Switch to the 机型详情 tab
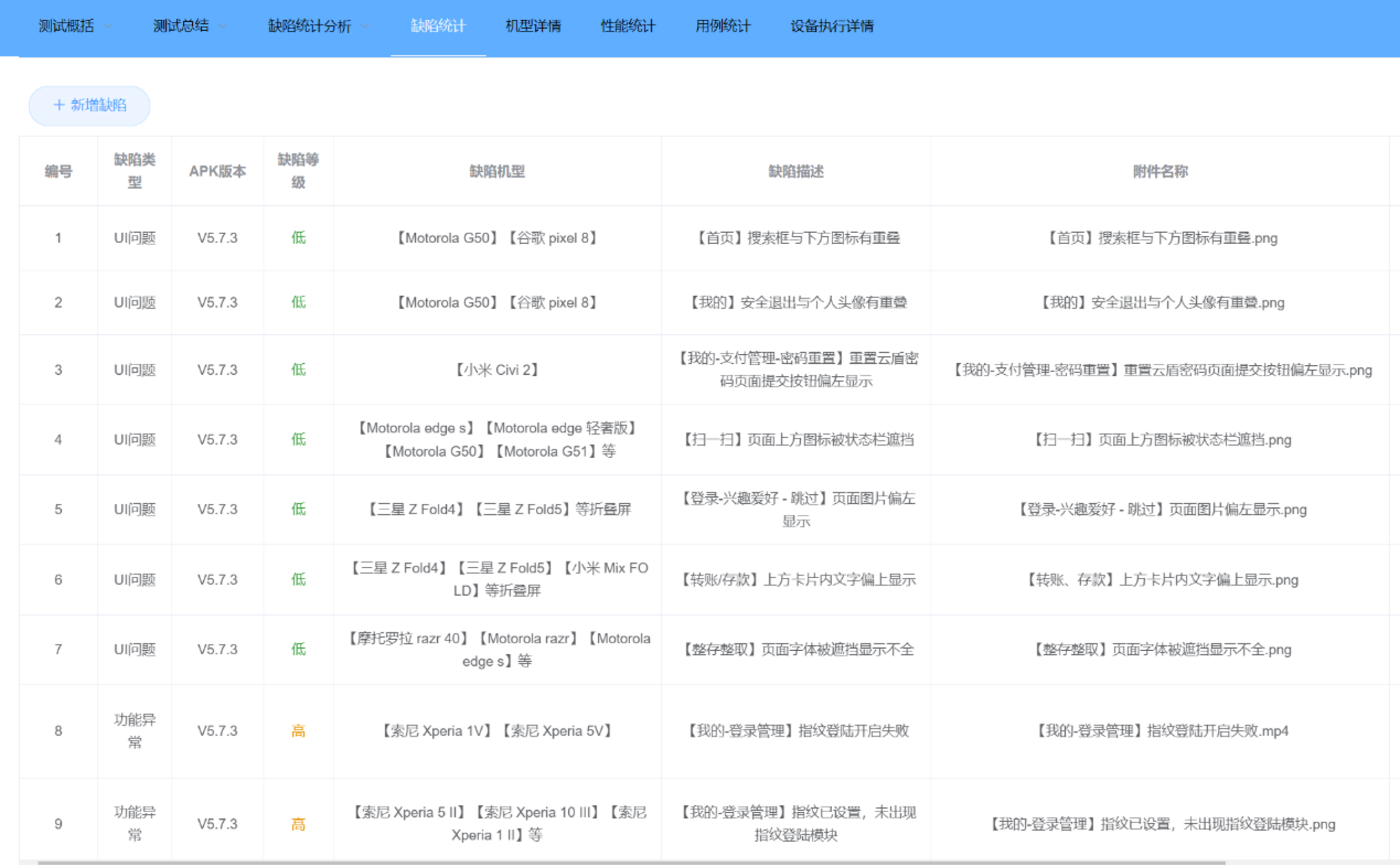The height and width of the screenshot is (865, 1400). 533,26
